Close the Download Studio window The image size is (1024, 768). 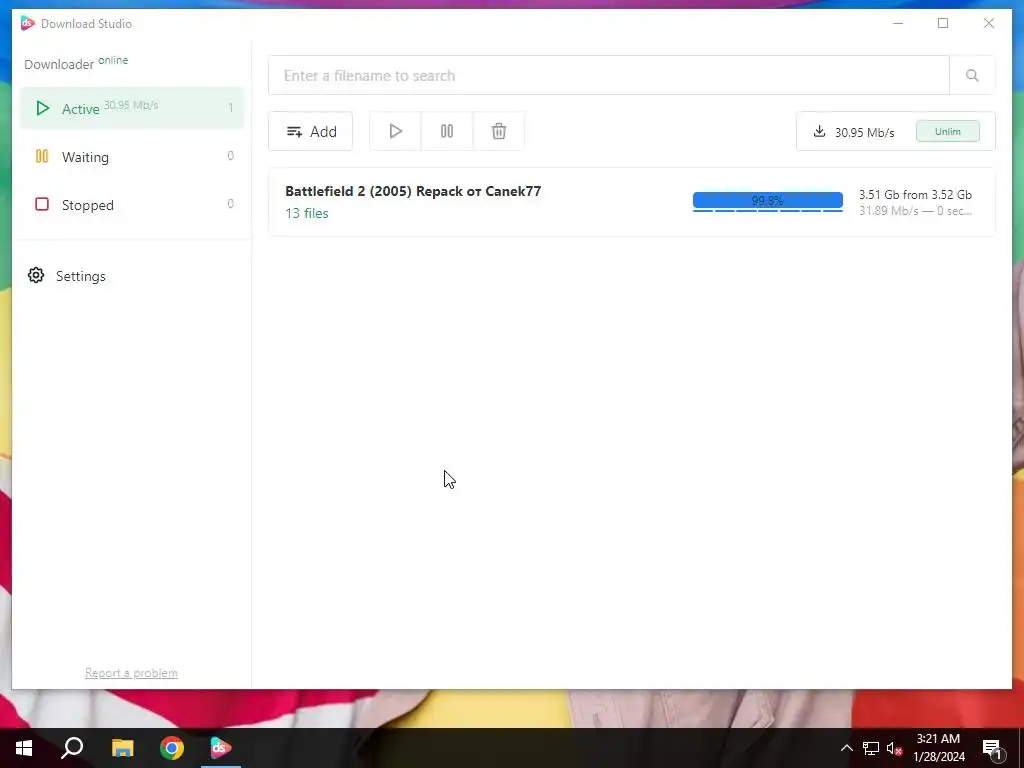989,24
